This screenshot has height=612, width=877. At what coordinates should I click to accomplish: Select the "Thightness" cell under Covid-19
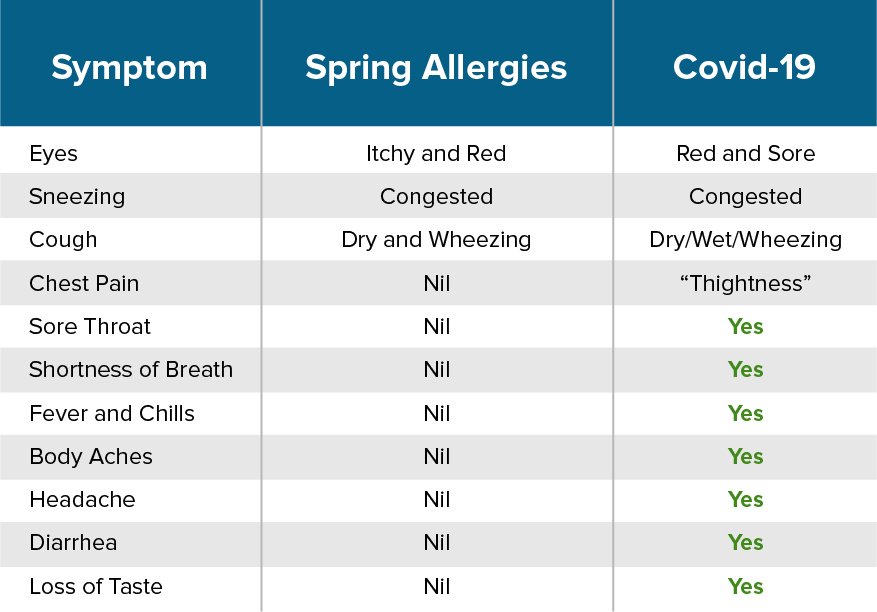pyautogui.click(x=746, y=284)
